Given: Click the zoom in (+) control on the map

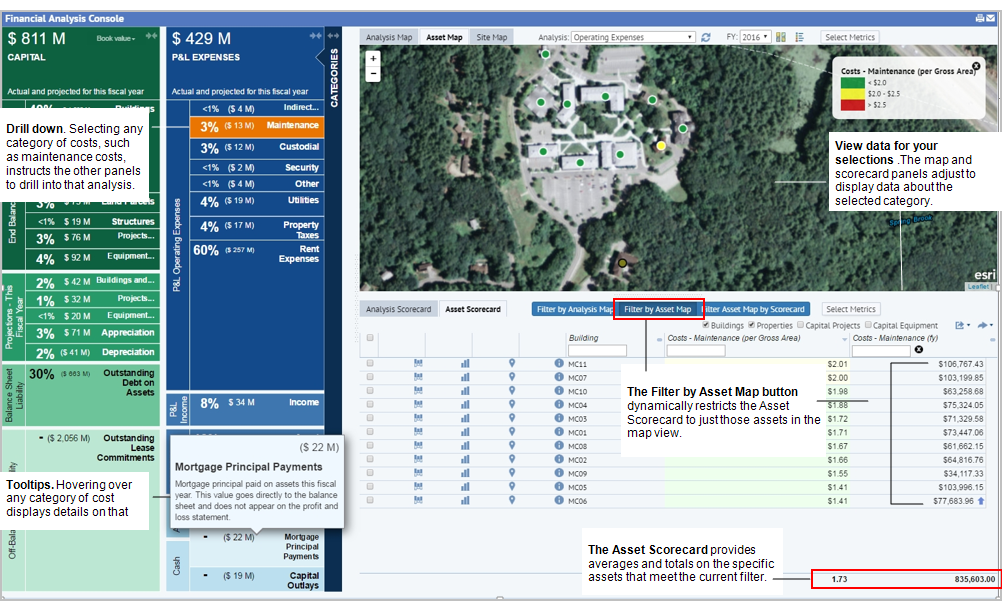Looking at the screenshot, I should coord(372,60).
